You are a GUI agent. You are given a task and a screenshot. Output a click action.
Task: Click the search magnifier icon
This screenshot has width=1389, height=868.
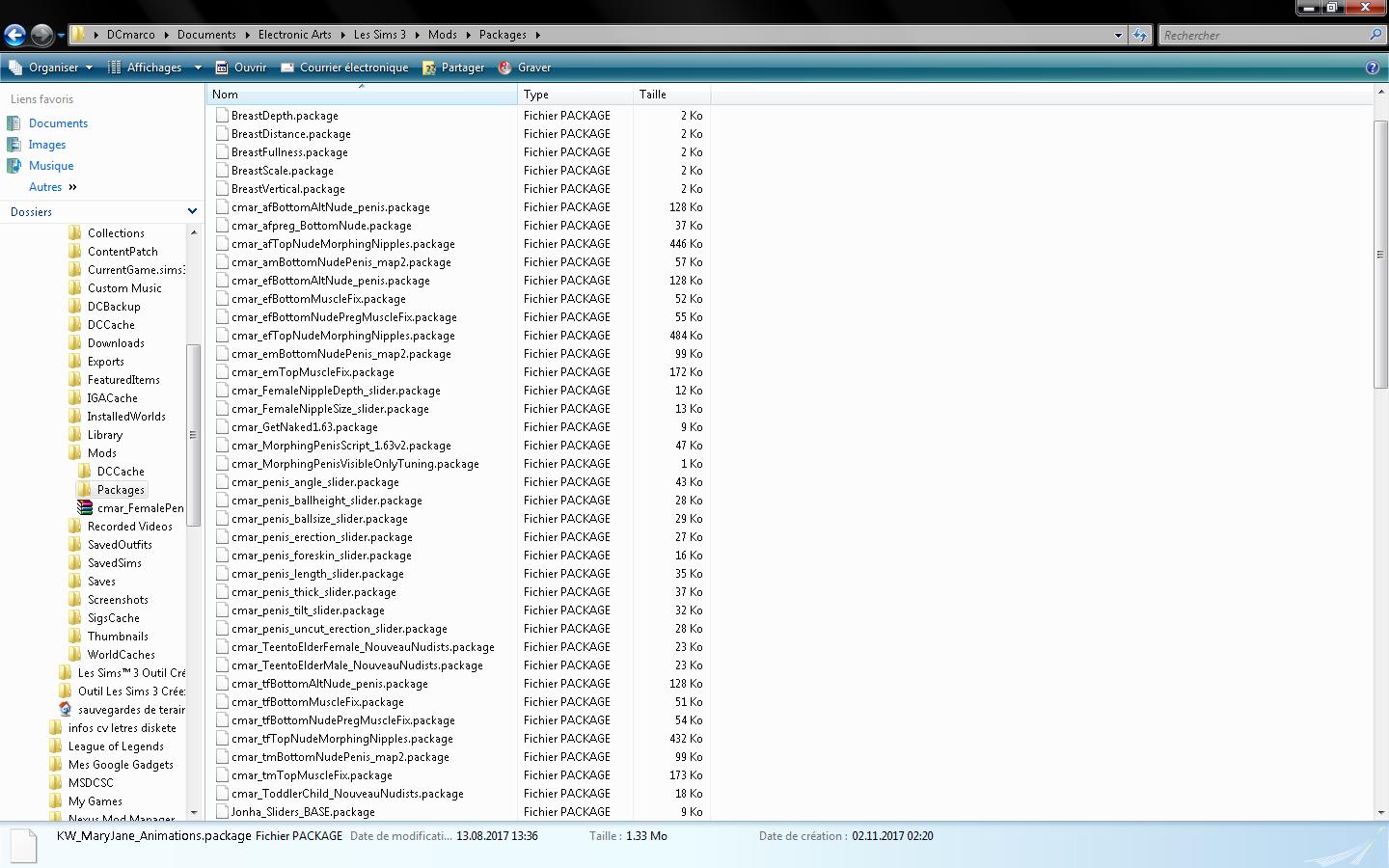pyautogui.click(x=1375, y=35)
